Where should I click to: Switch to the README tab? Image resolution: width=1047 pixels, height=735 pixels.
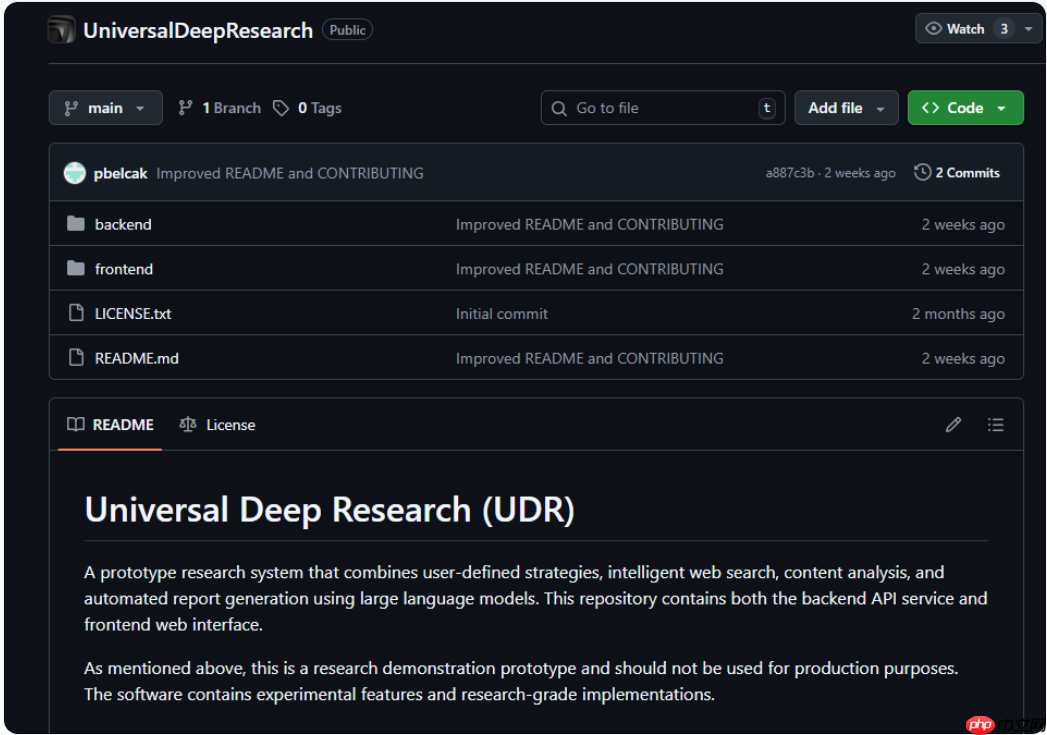pos(111,425)
